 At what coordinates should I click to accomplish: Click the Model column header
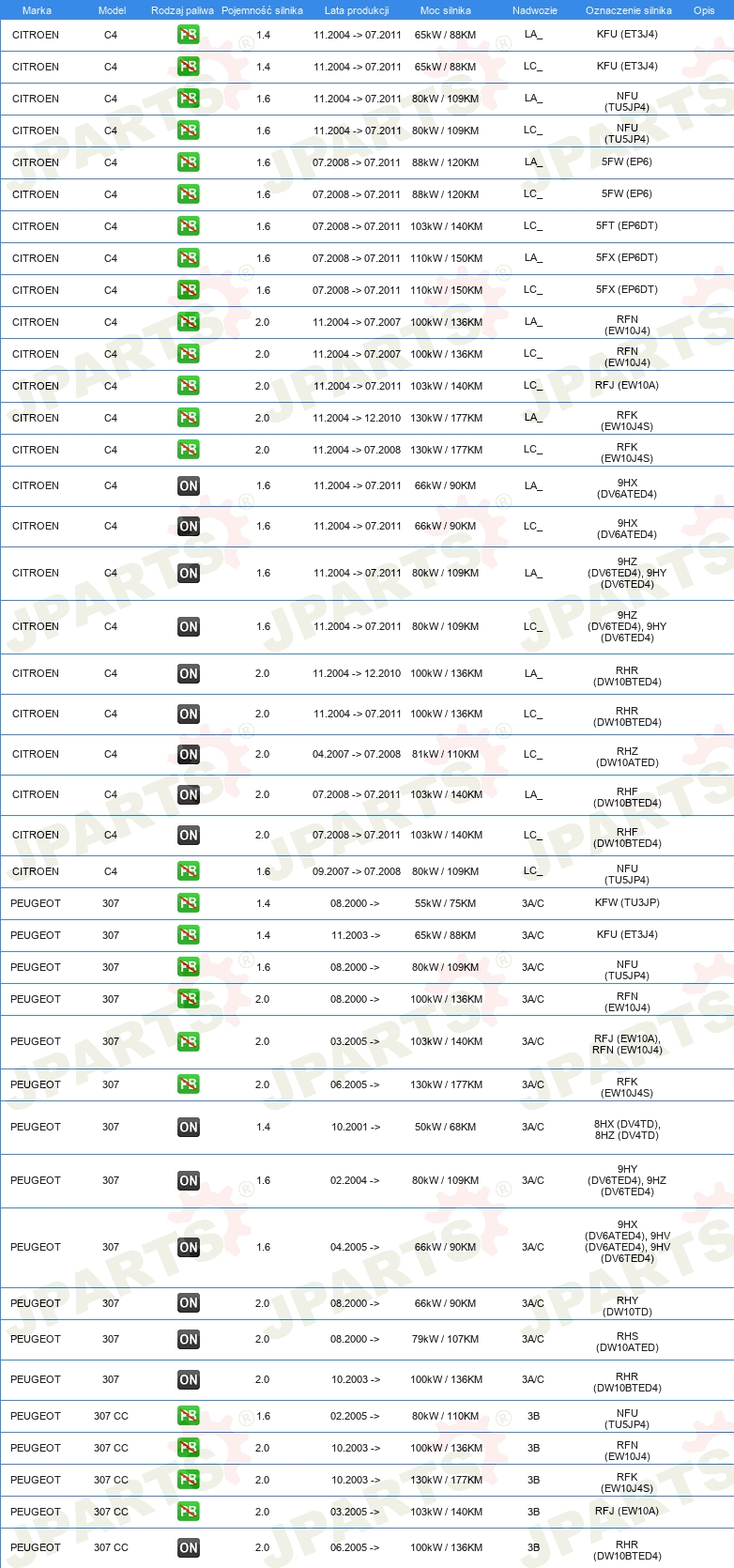coord(112,10)
